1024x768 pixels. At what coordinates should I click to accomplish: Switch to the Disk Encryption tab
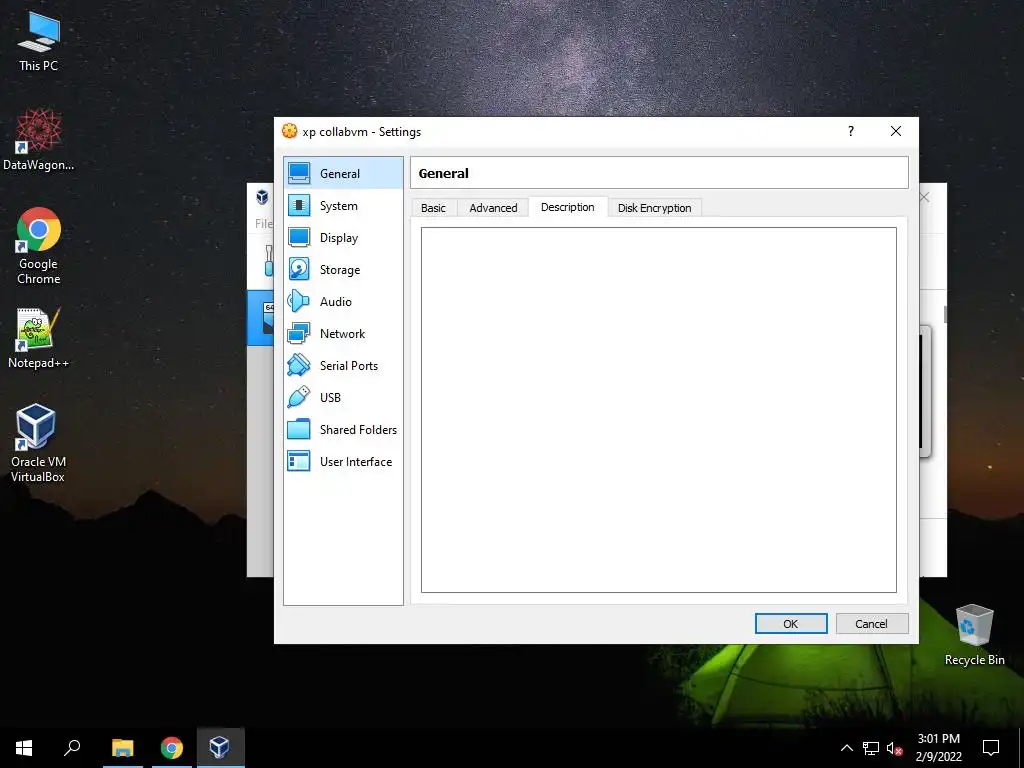tap(654, 208)
